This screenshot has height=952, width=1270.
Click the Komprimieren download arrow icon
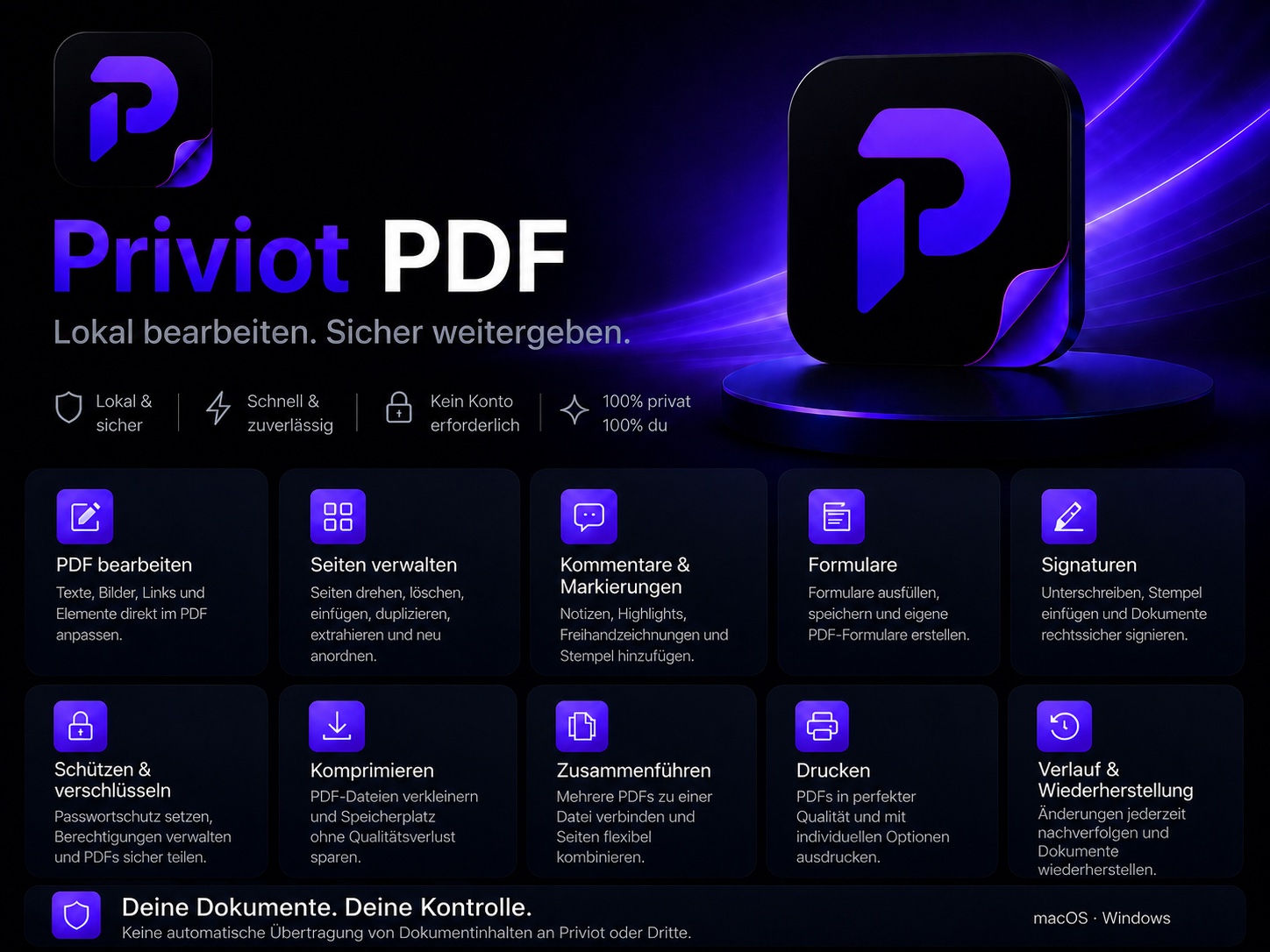(x=337, y=726)
